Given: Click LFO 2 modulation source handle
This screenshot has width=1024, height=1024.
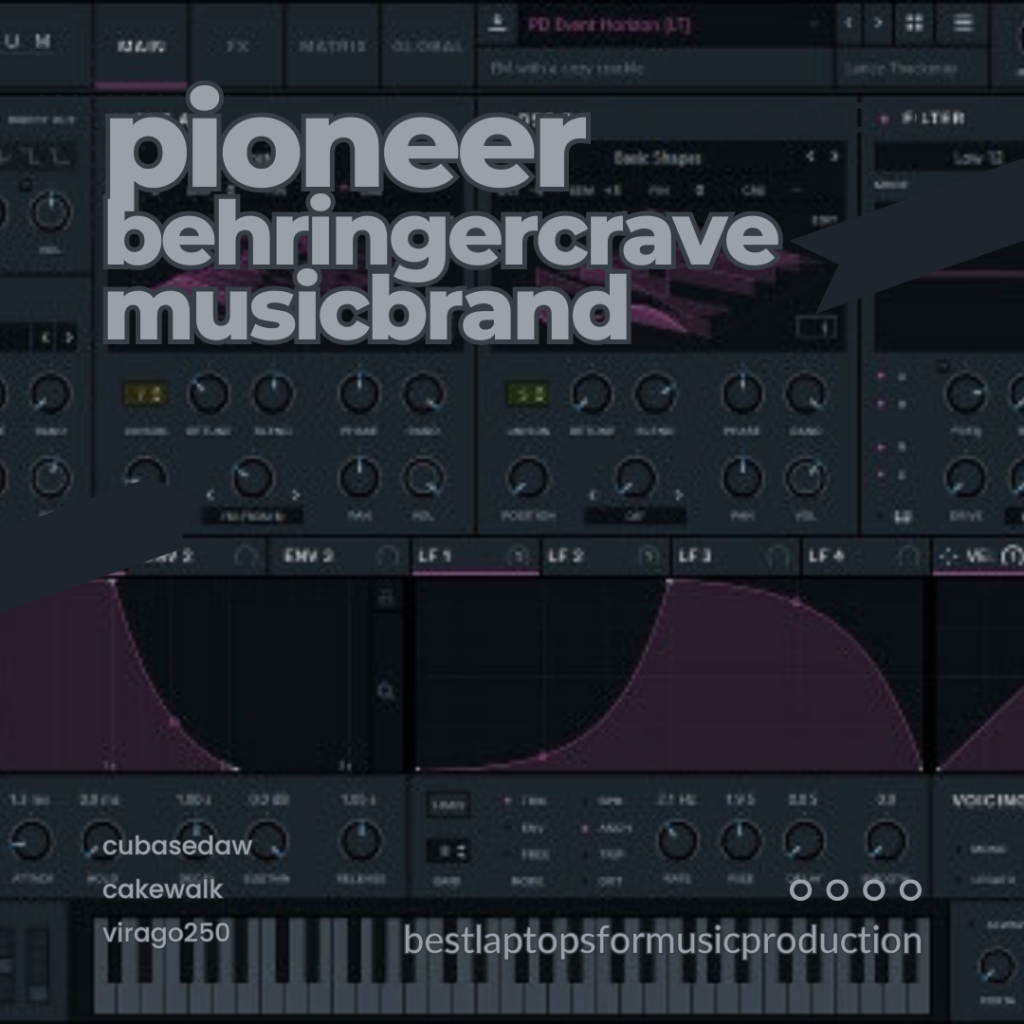Looking at the screenshot, I should click(x=648, y=556).
